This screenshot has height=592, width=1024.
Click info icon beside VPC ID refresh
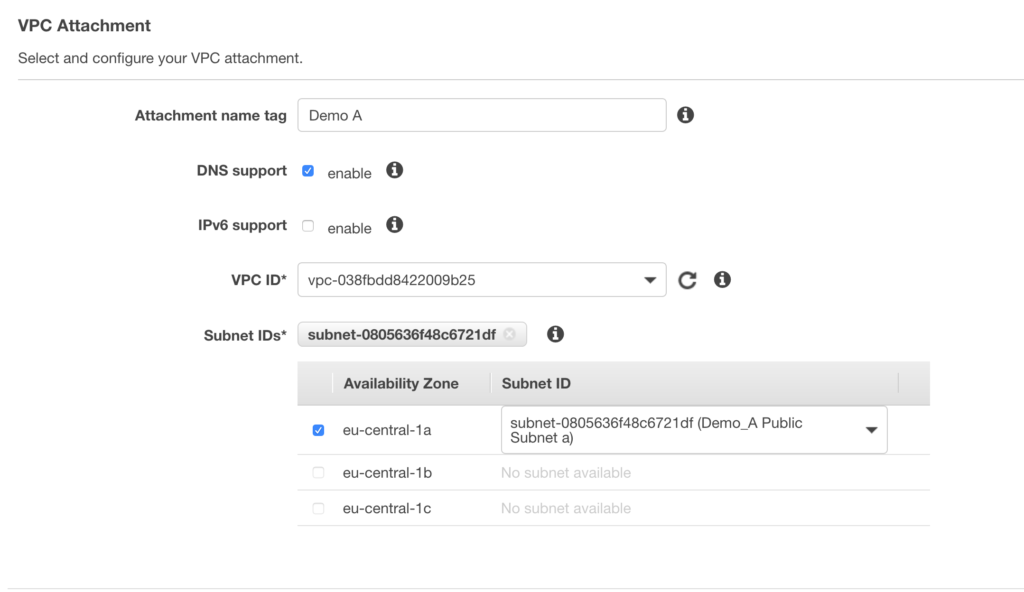point(722,280)
